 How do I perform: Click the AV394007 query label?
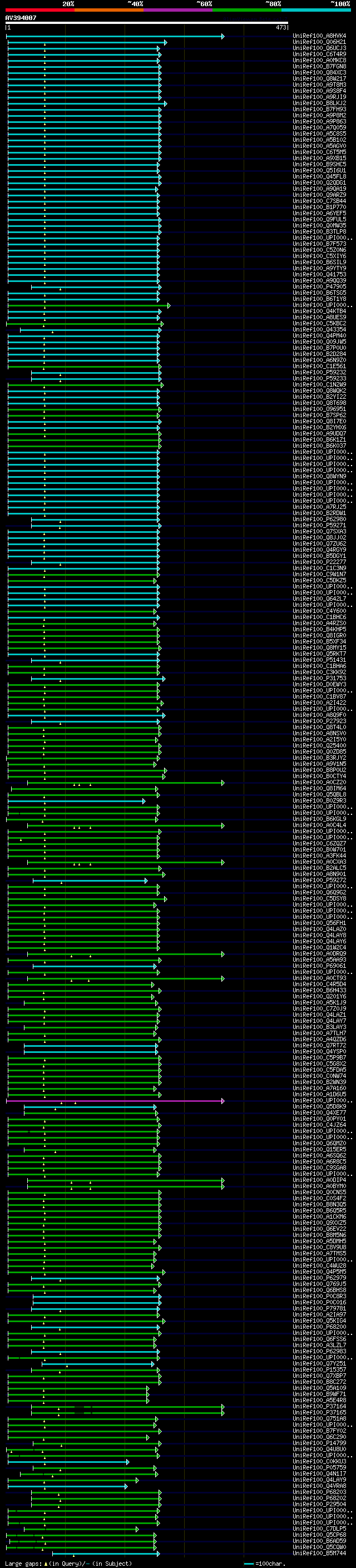point(21,18)
